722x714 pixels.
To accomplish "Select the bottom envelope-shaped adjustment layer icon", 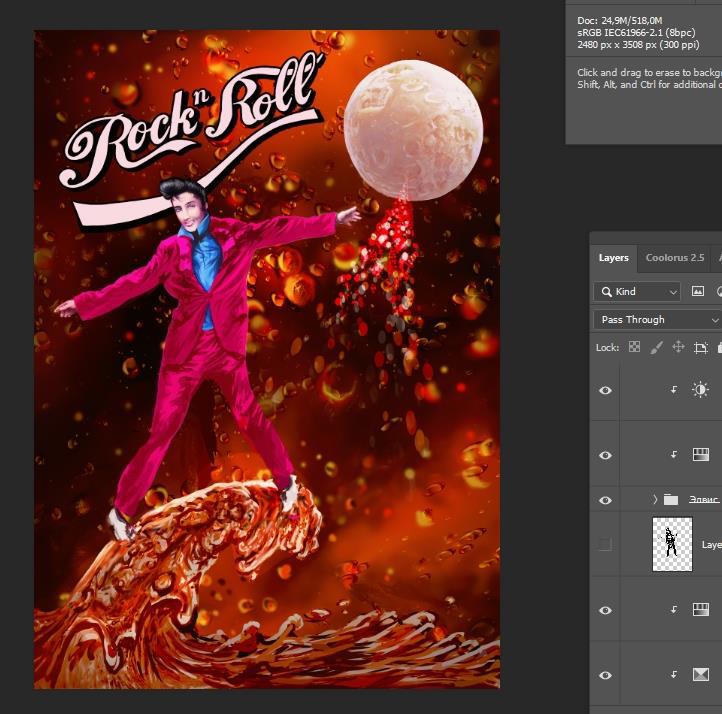I will pos(700,675).
